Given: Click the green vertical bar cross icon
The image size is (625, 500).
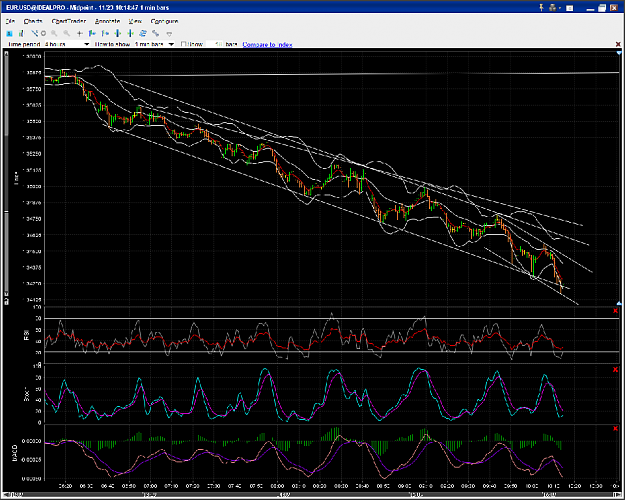Looking at the screenshot, I should (118, 33).
